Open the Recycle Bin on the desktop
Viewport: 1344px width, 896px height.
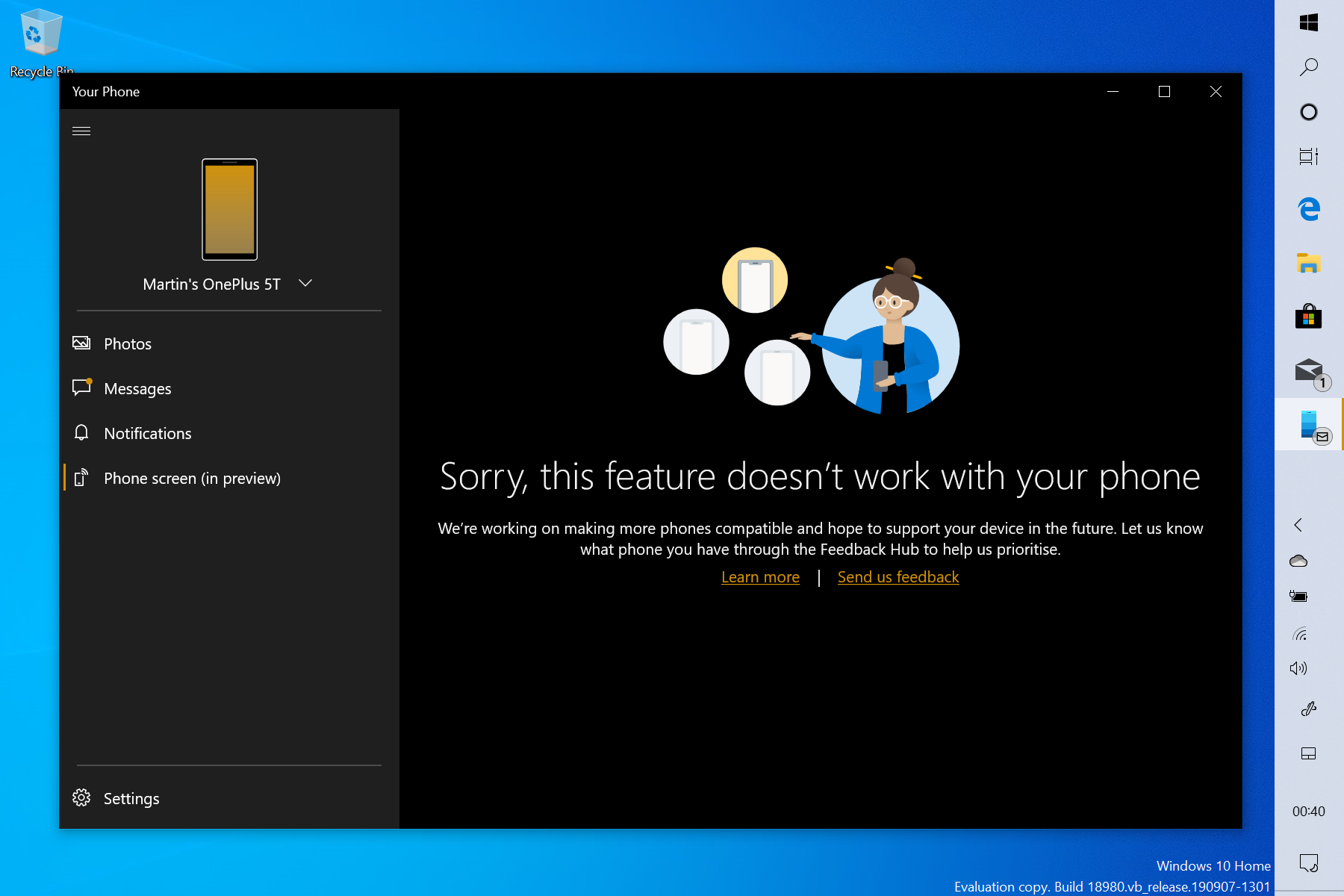click(41, 34)
